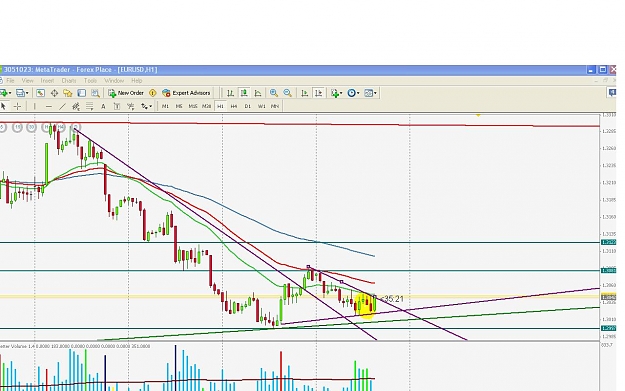Viewport: 625px width, 391px height.
Task: Select the trendline tool
Action: [x=62, y=106]
